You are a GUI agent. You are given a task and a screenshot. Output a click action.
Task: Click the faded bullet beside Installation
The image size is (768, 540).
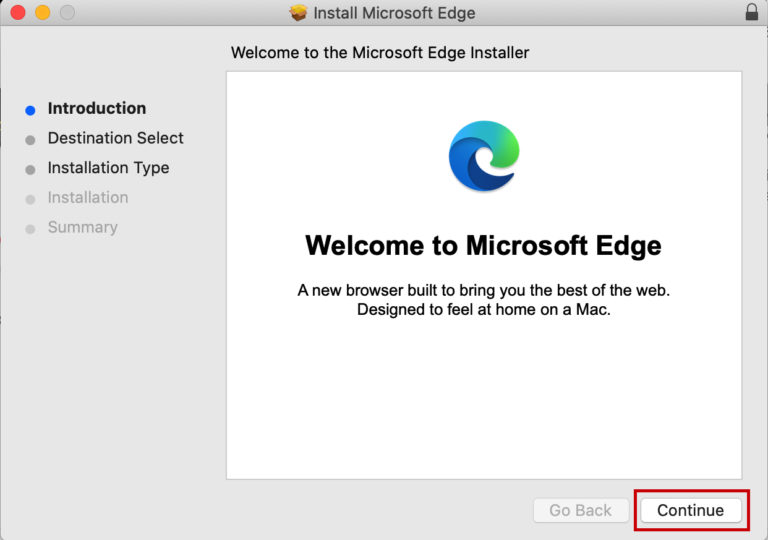click(30, 200)
